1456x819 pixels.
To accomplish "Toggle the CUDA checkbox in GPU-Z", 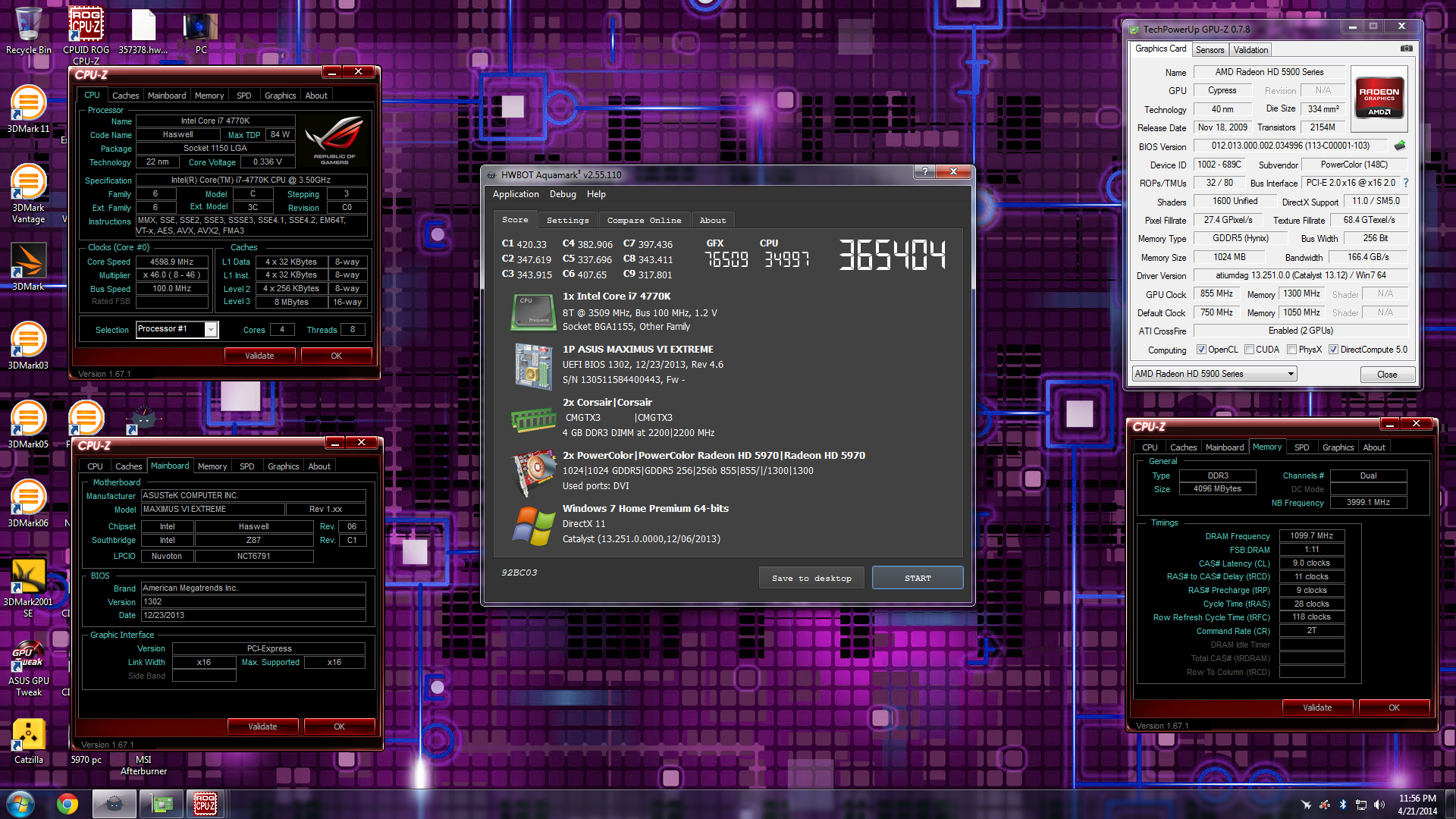I will pyautogui.click(x=1249, y=350).
